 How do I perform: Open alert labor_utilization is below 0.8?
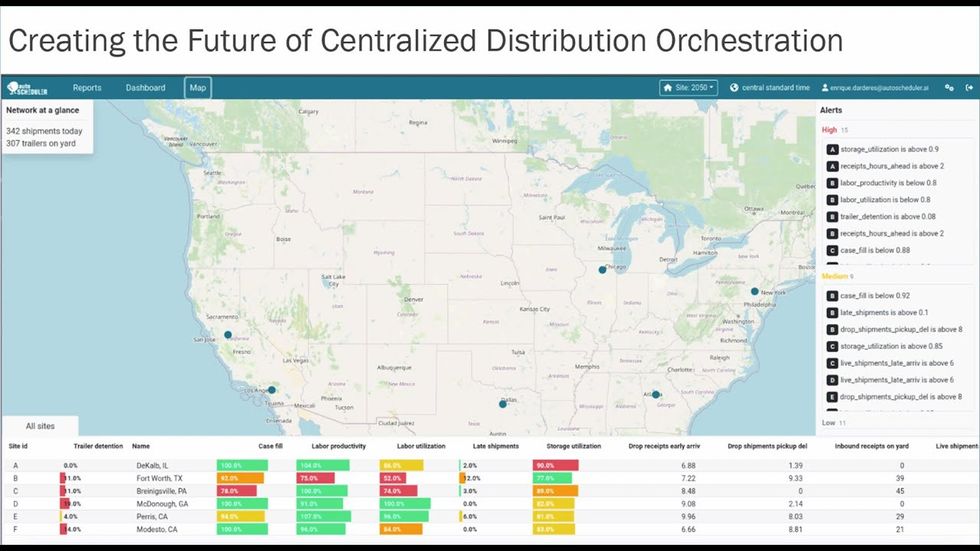(885, 200)
